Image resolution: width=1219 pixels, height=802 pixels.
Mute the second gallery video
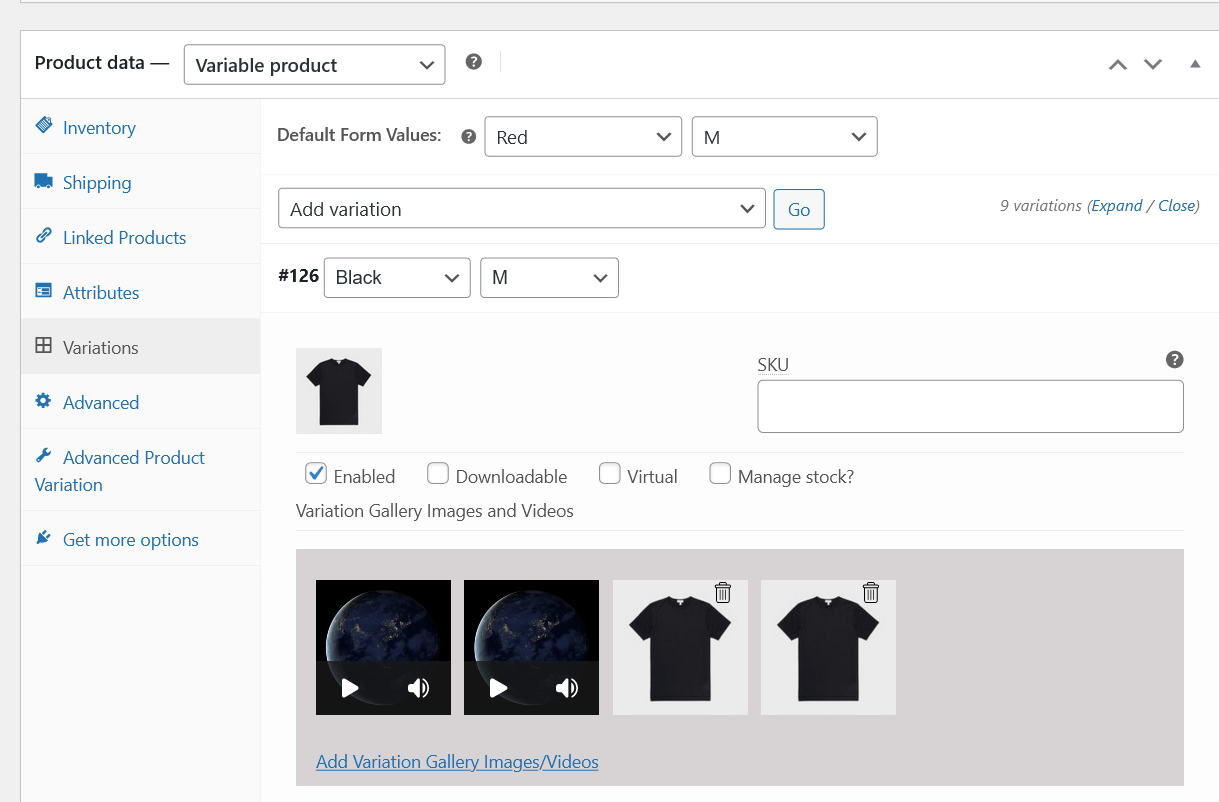pyautogui.click(x=567, y=688)
